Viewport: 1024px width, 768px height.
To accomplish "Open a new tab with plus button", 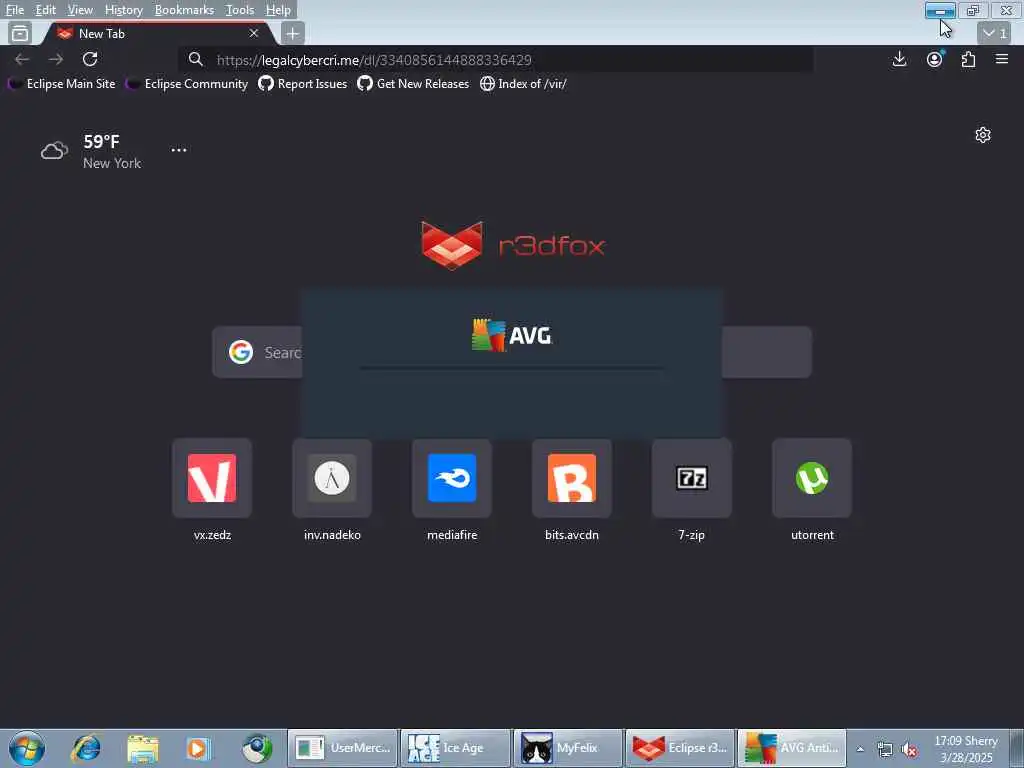I will pos(293,33).
